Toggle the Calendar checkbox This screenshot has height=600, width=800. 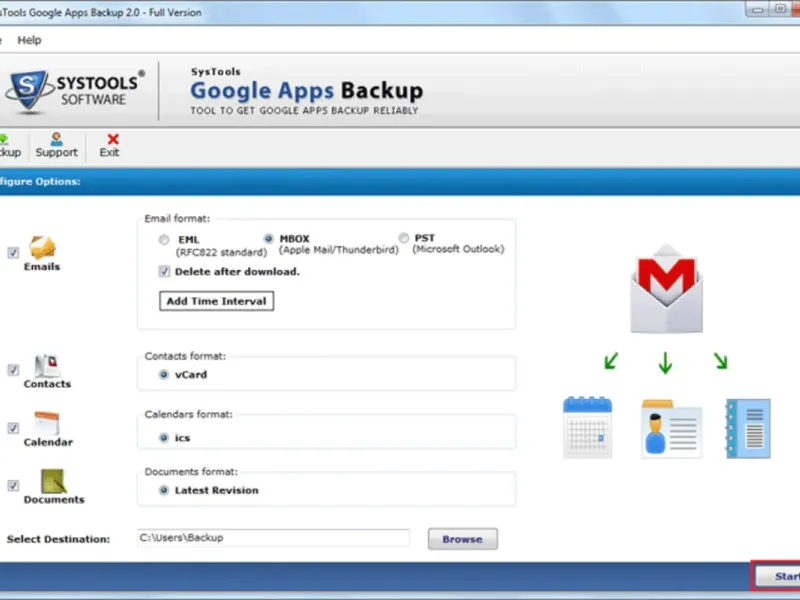[13, 428]
